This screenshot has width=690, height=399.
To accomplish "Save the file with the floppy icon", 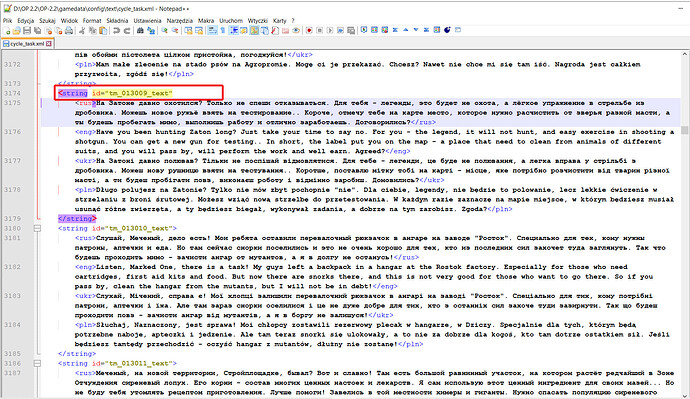I will tap(27, 30).
